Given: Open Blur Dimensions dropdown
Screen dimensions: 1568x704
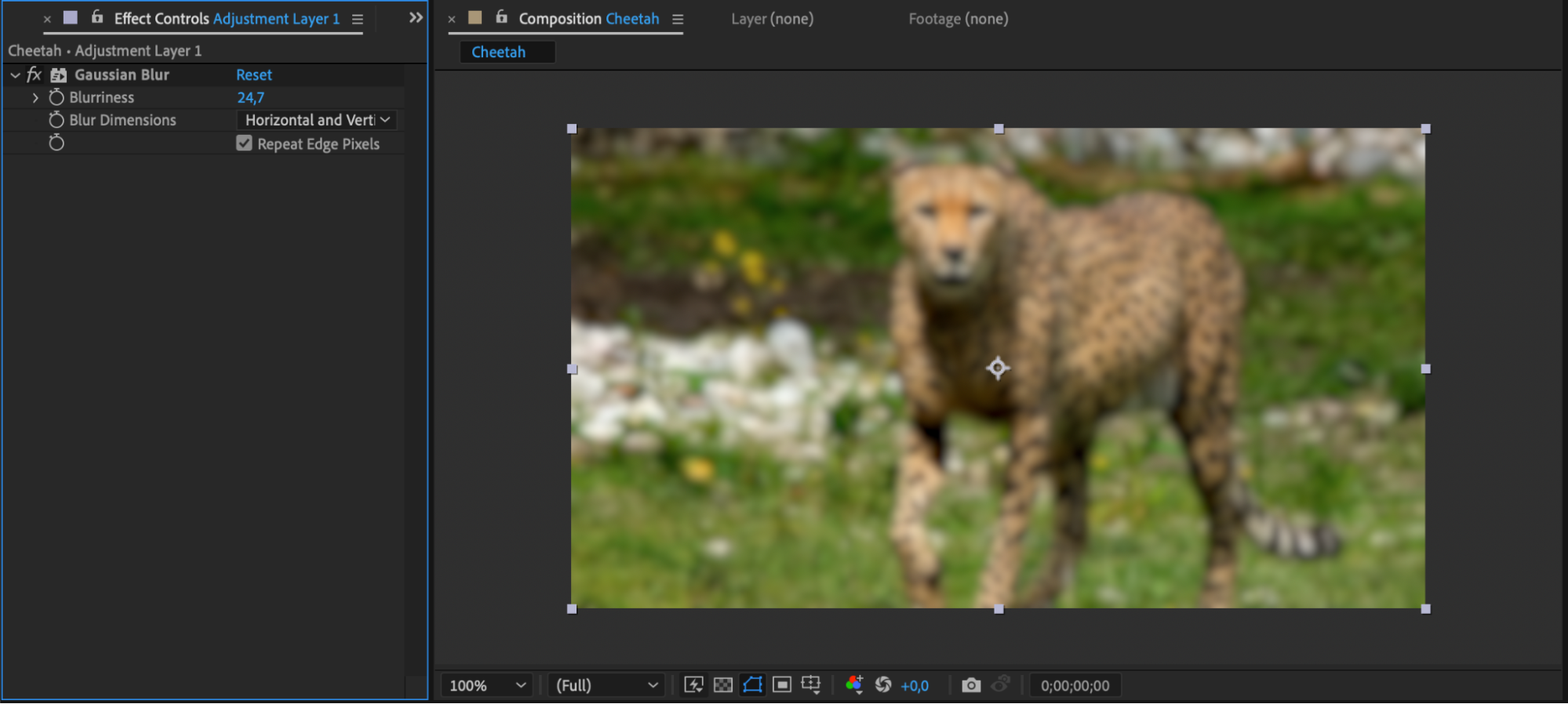Looking at the screenshot, I should point(317,120).
